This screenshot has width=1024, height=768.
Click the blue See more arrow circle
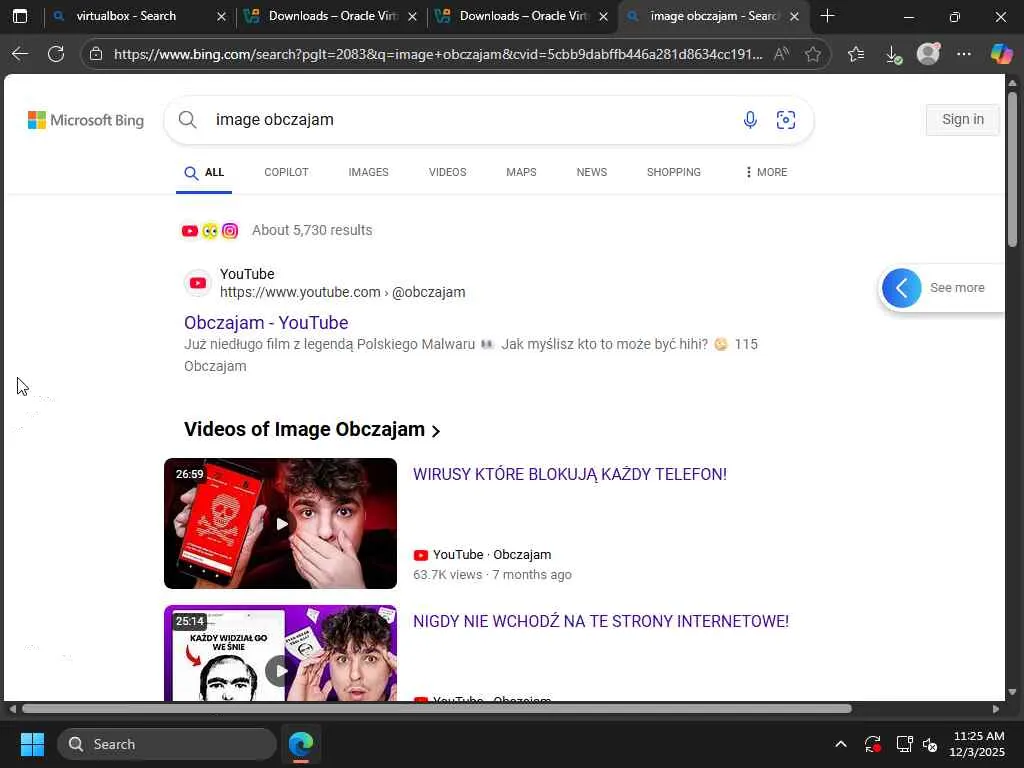[902, 287]
